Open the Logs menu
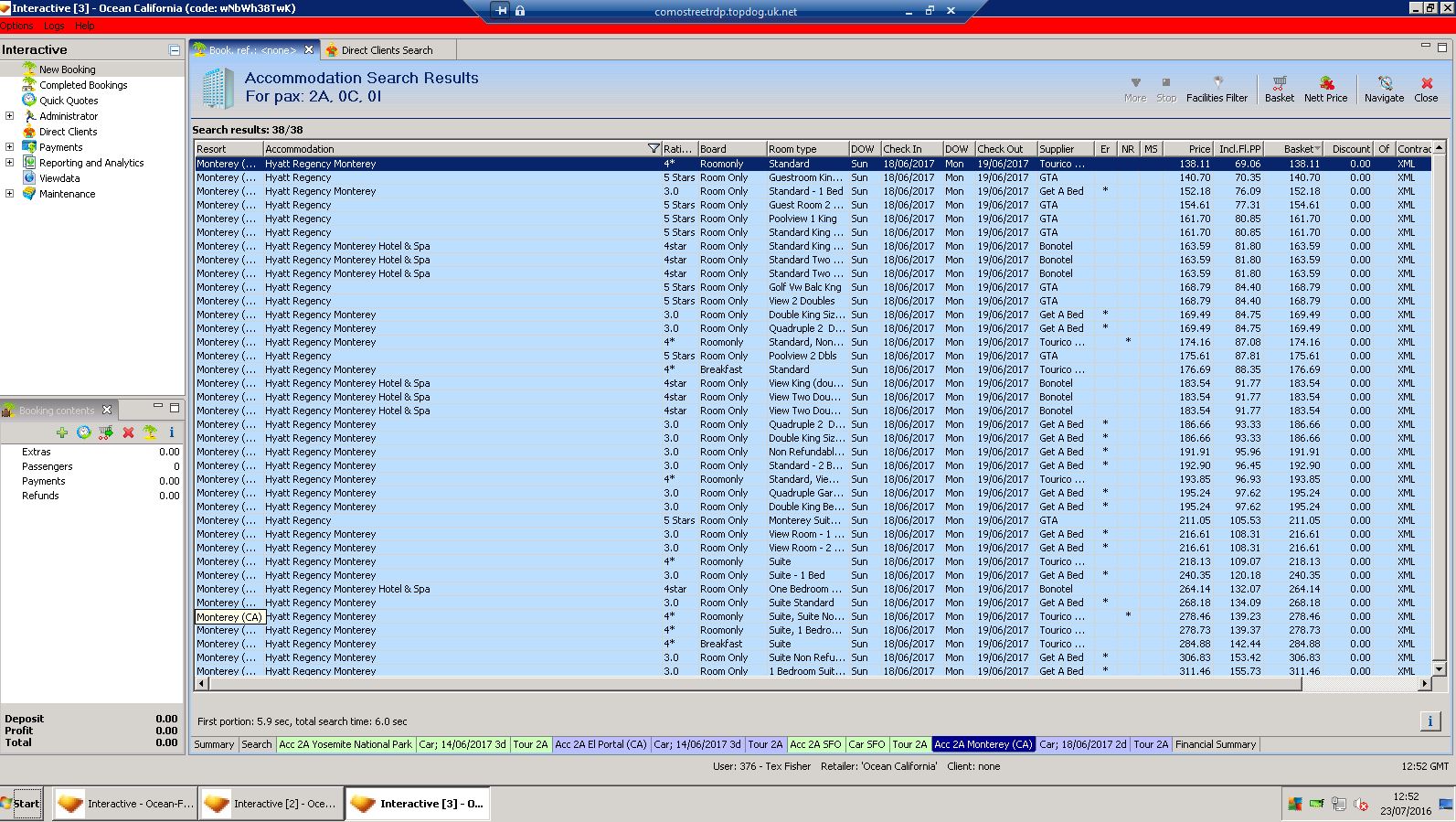This screenshot has width=1456, height=822. click(54, 26)
